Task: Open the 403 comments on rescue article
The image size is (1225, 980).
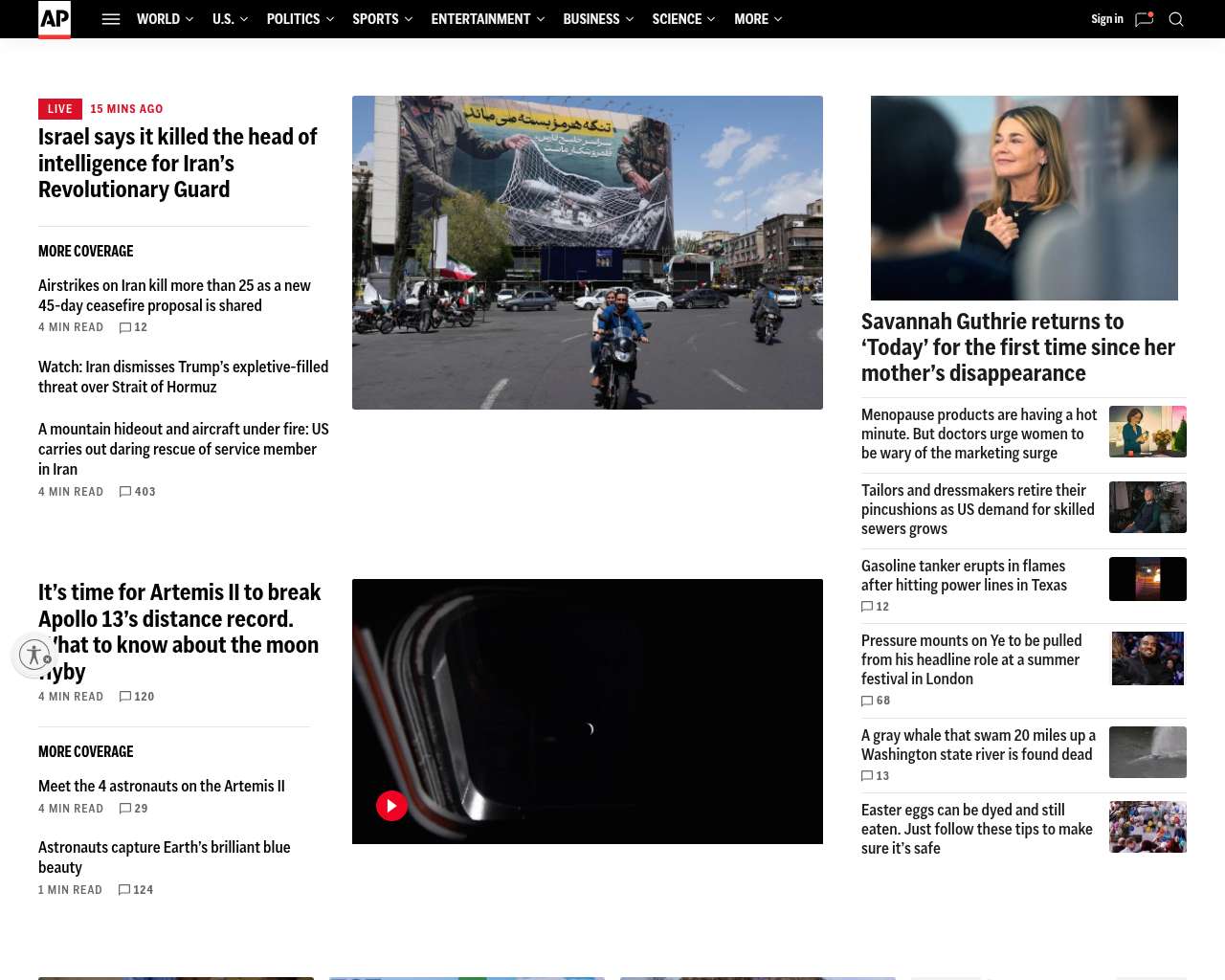Action: click(x=138, y=492)
